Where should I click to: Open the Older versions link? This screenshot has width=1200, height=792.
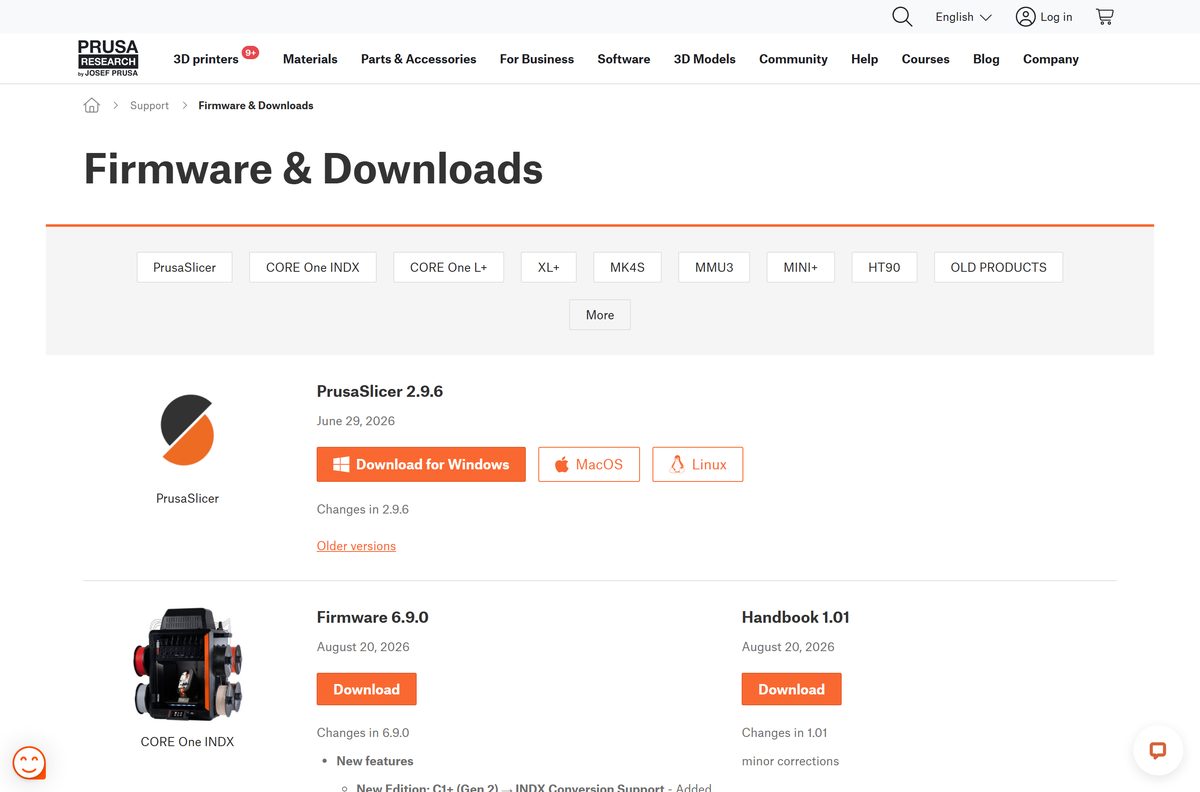pyautogui.click(x=356, y=546)
